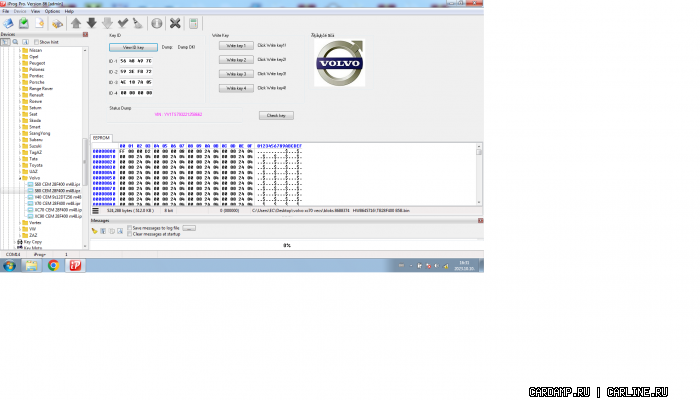Select the Key Copy tree item
Image resolution: width=700 pixels, height=400 pixels.
(32, 242)
